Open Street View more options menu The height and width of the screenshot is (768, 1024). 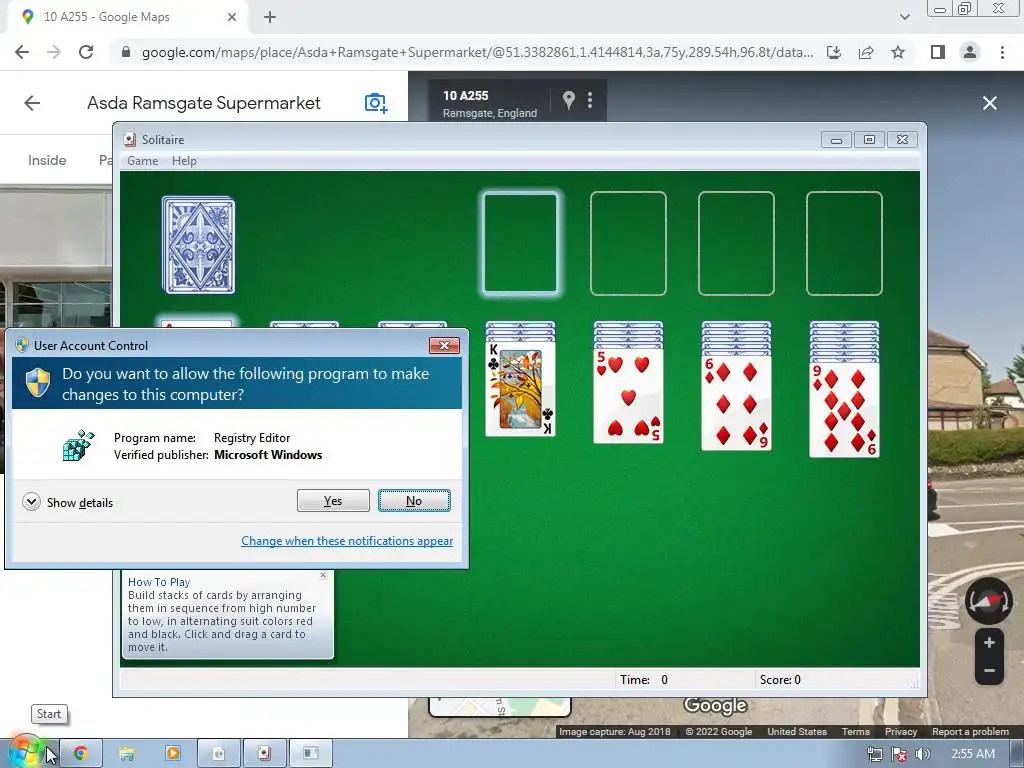point(590,100)
